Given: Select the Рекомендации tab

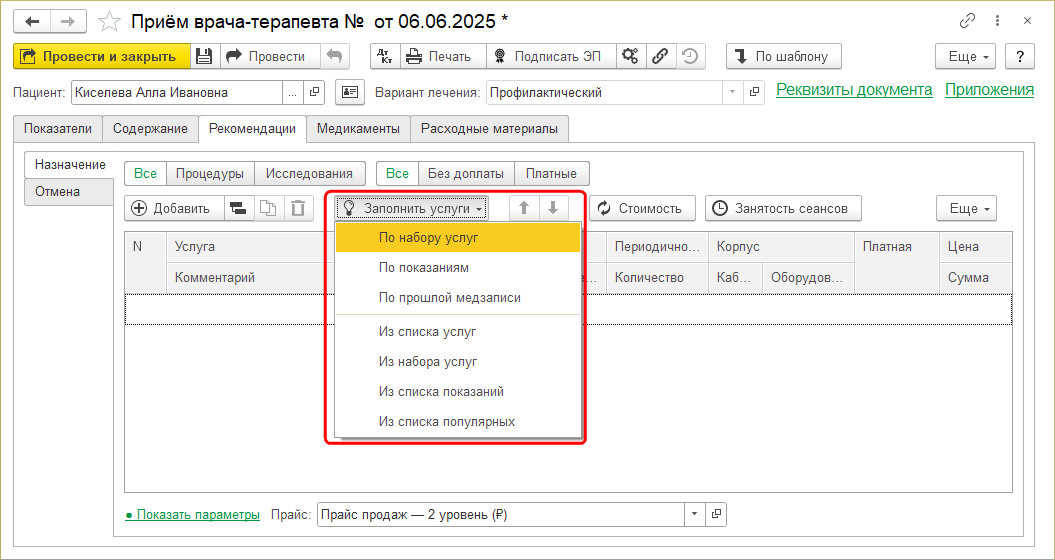Looking at the screenshot, I should pos(252,129).
